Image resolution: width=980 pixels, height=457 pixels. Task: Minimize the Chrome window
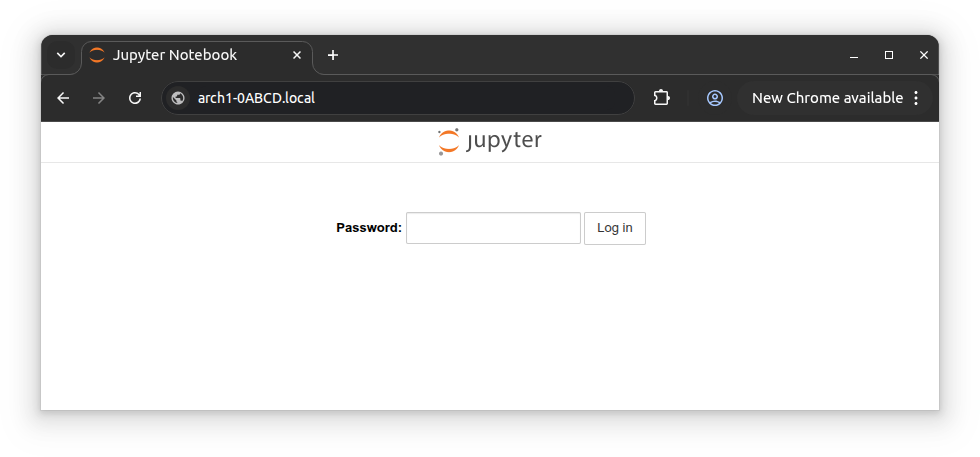pos(854,55)
